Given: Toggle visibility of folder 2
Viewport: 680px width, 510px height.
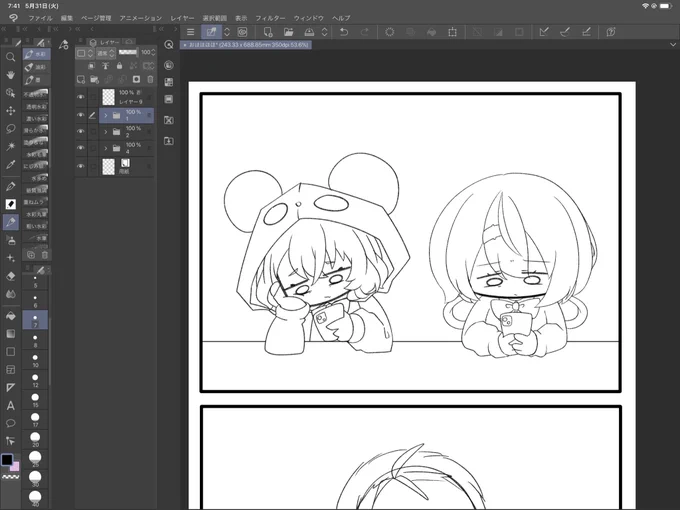Looking at the screenshot, I should tap(81, 131).
